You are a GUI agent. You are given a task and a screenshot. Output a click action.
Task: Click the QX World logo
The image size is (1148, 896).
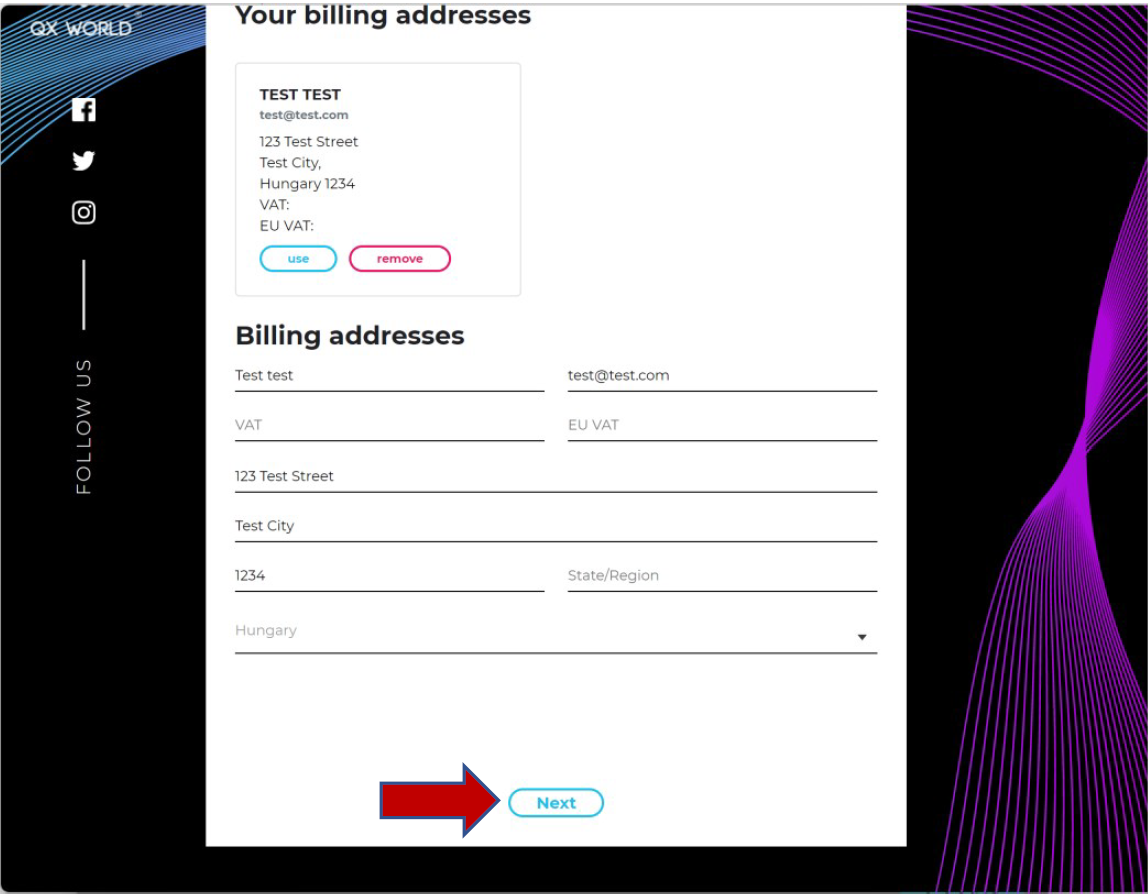81,28
